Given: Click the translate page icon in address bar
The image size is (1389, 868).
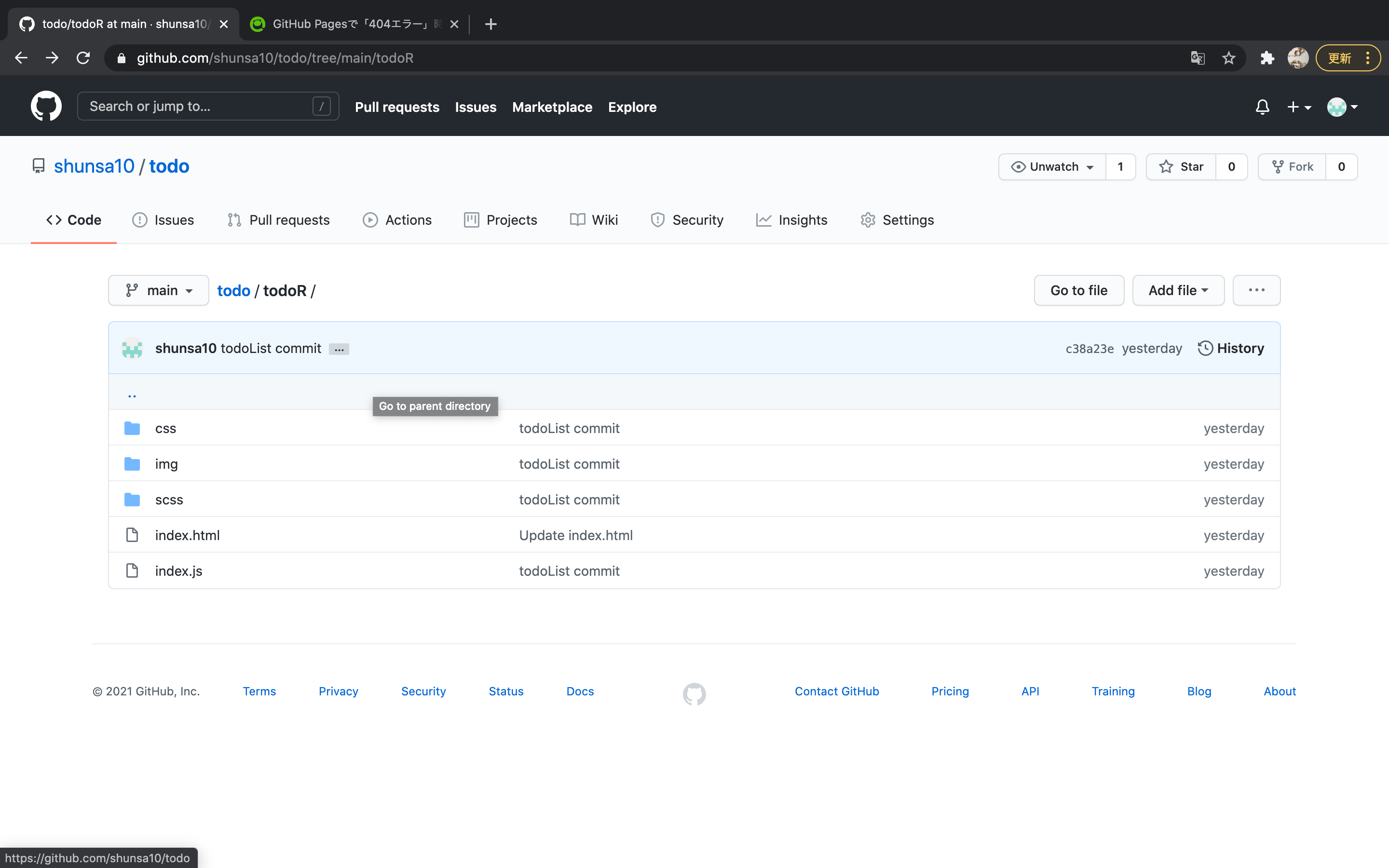Looking at the screenshot, I should click(1198, 58).
